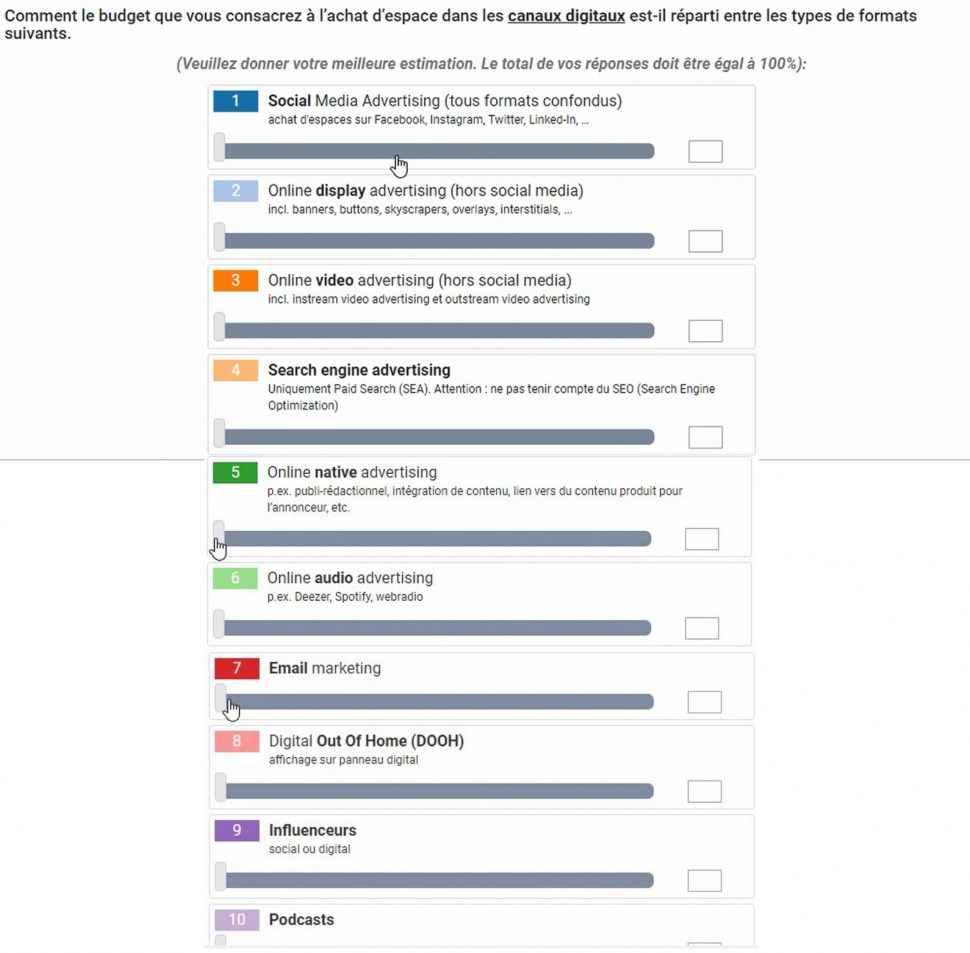The width and height of the screenshot is (970, 953).
Task: Click the light blue number 2 badge
Action: click(236, 191)
